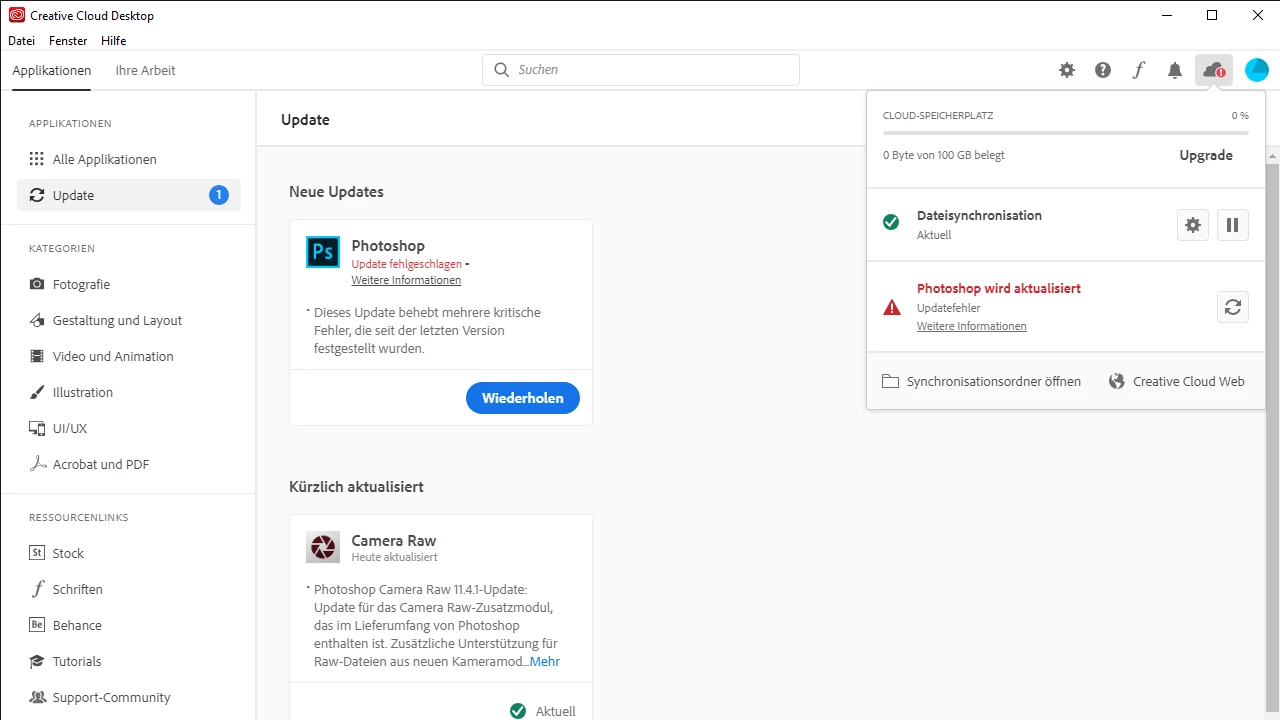Click the Support-Community people icon
1280x720 pixels.
(x=37, y=697)
